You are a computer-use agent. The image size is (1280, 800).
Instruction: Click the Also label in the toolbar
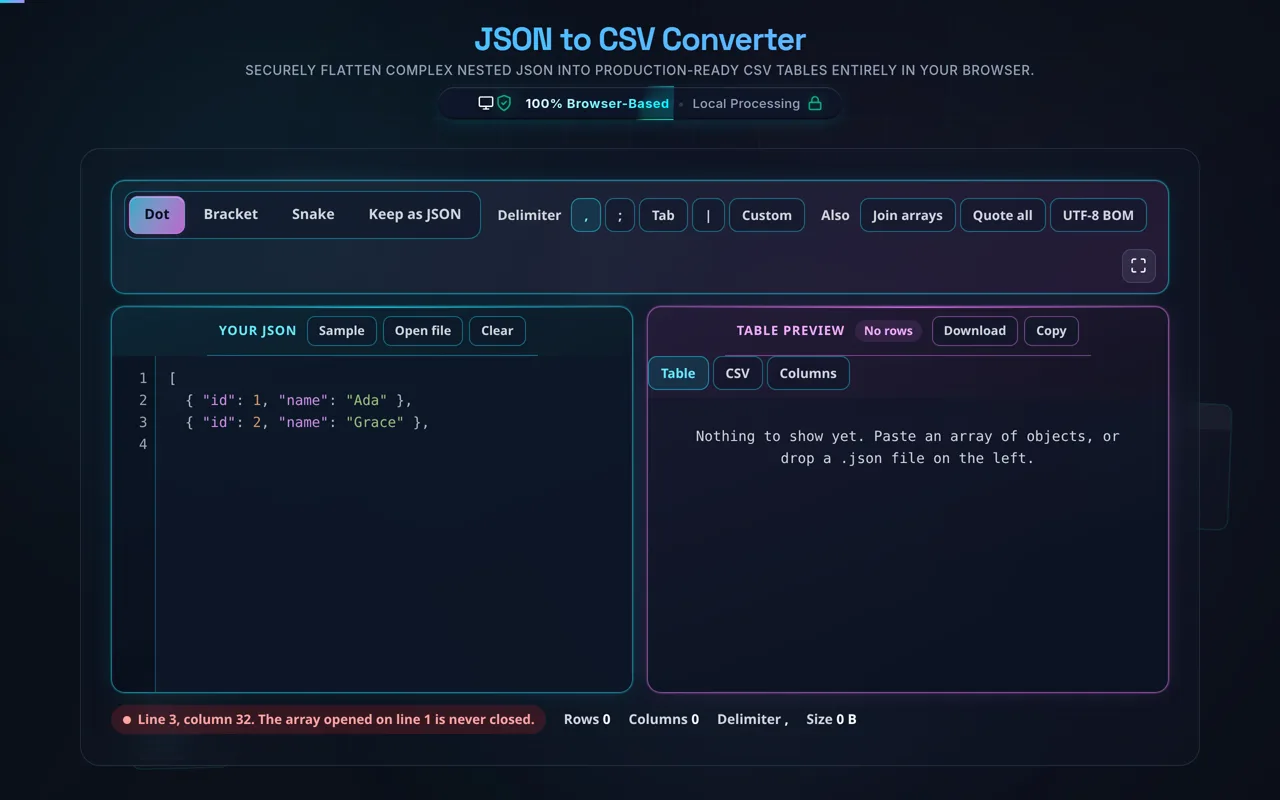(x=835, y=215)
